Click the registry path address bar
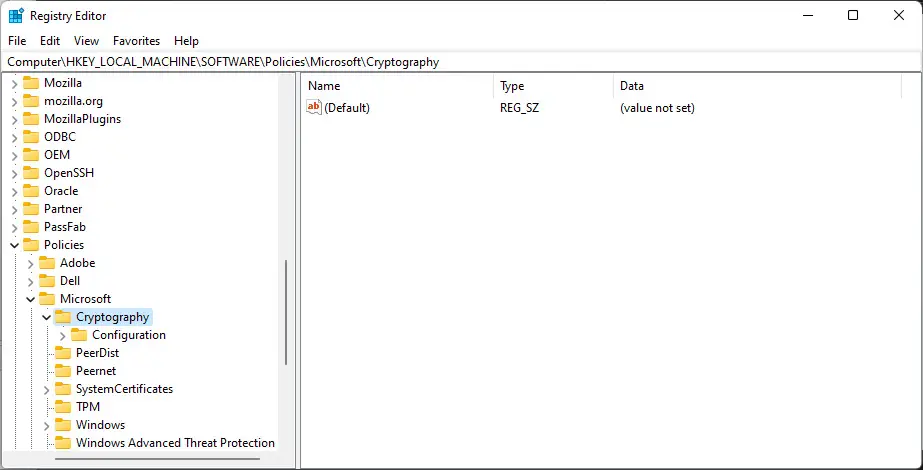 click(461, 62)
